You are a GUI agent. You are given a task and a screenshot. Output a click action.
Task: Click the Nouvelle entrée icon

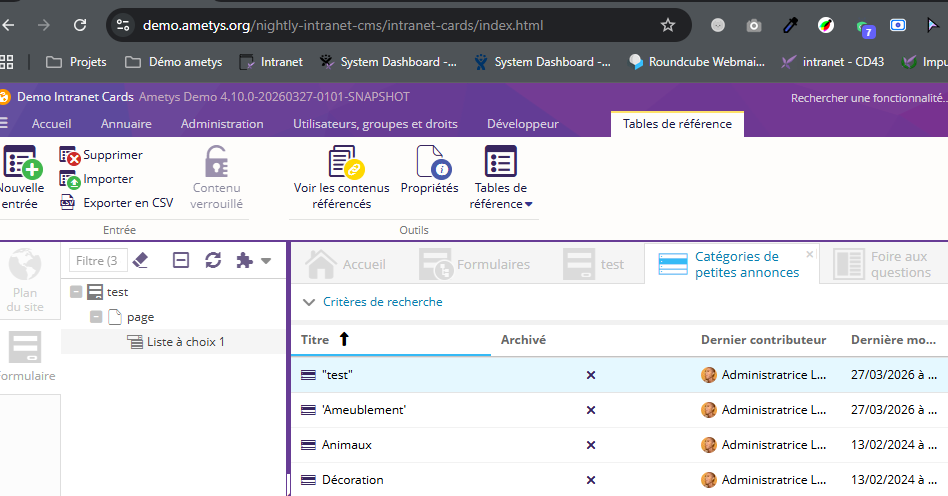[20, 162]
